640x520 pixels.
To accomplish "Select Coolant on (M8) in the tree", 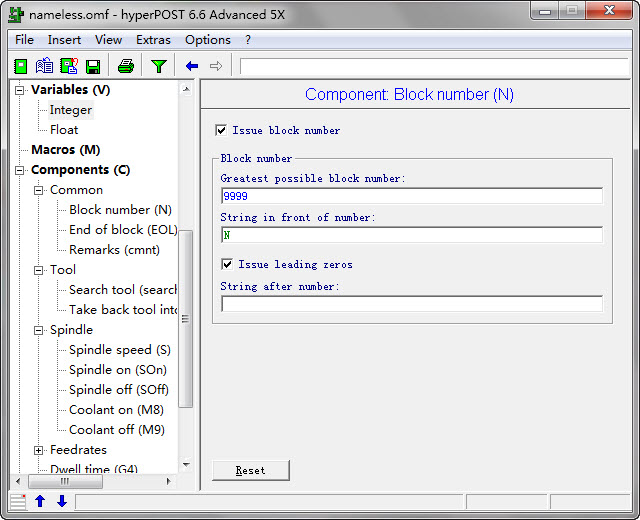I will click(x=116, y=410).
